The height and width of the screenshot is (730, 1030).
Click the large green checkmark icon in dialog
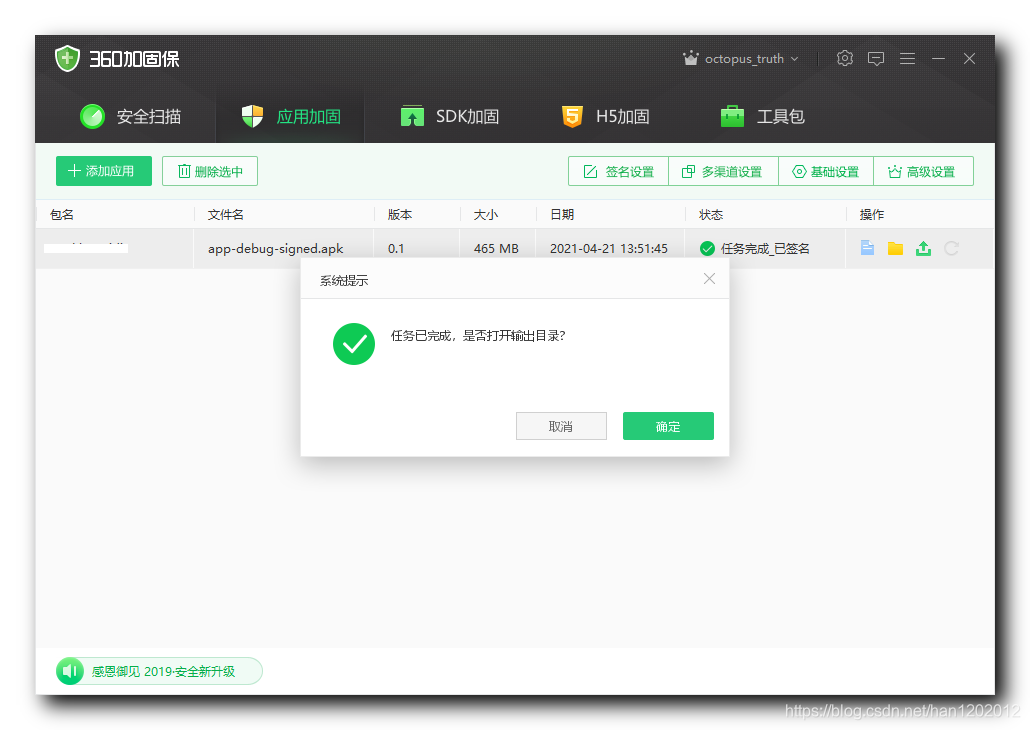[x=353, y=344]
